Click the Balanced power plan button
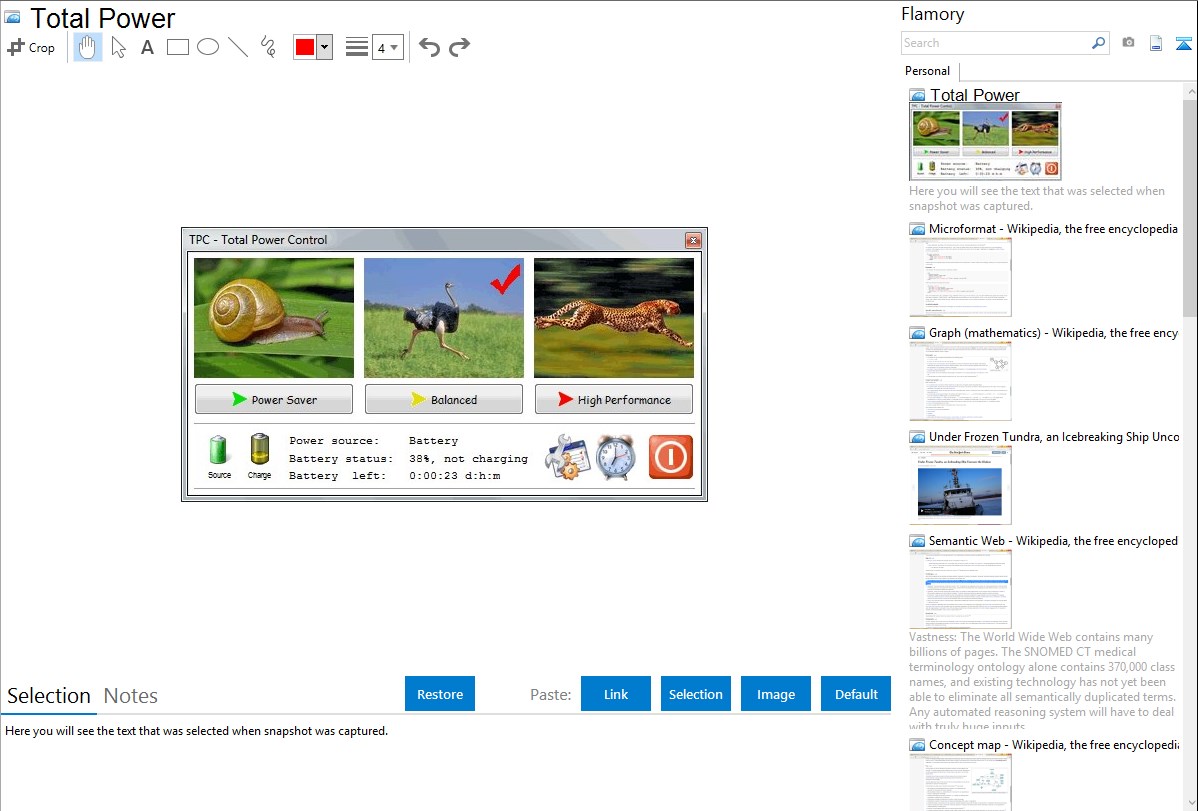This screenshot has height=811, width=1198. pos(444,399)
